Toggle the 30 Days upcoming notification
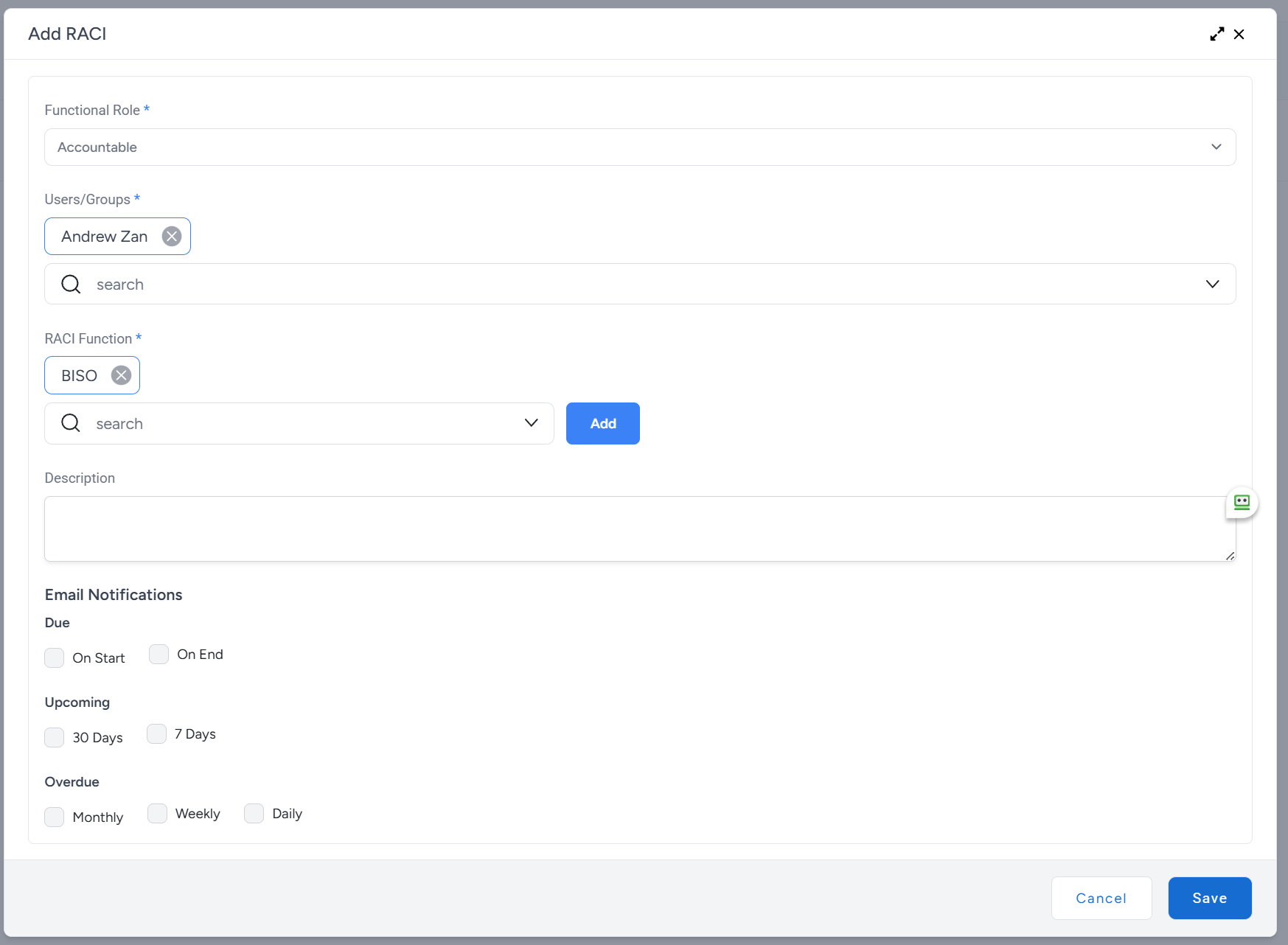Screen dimensions: 1288x945 click(55, 737)
